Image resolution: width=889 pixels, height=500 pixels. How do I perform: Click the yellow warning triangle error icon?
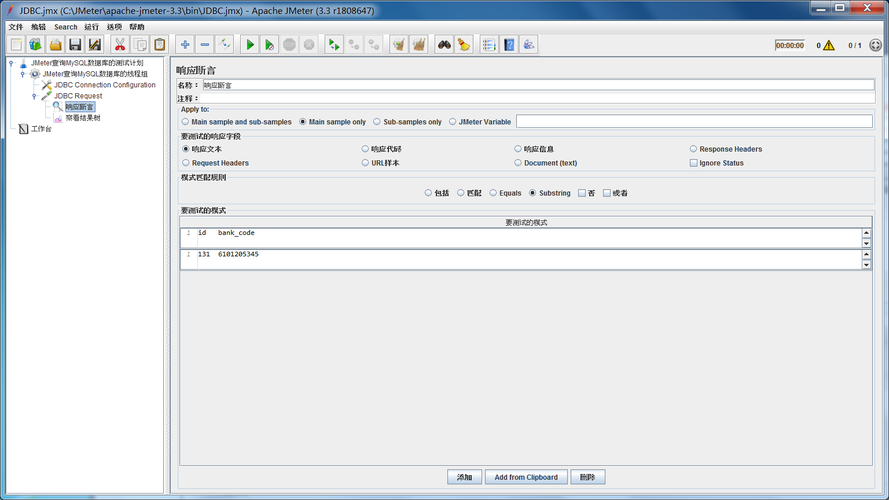pos(828,45)
